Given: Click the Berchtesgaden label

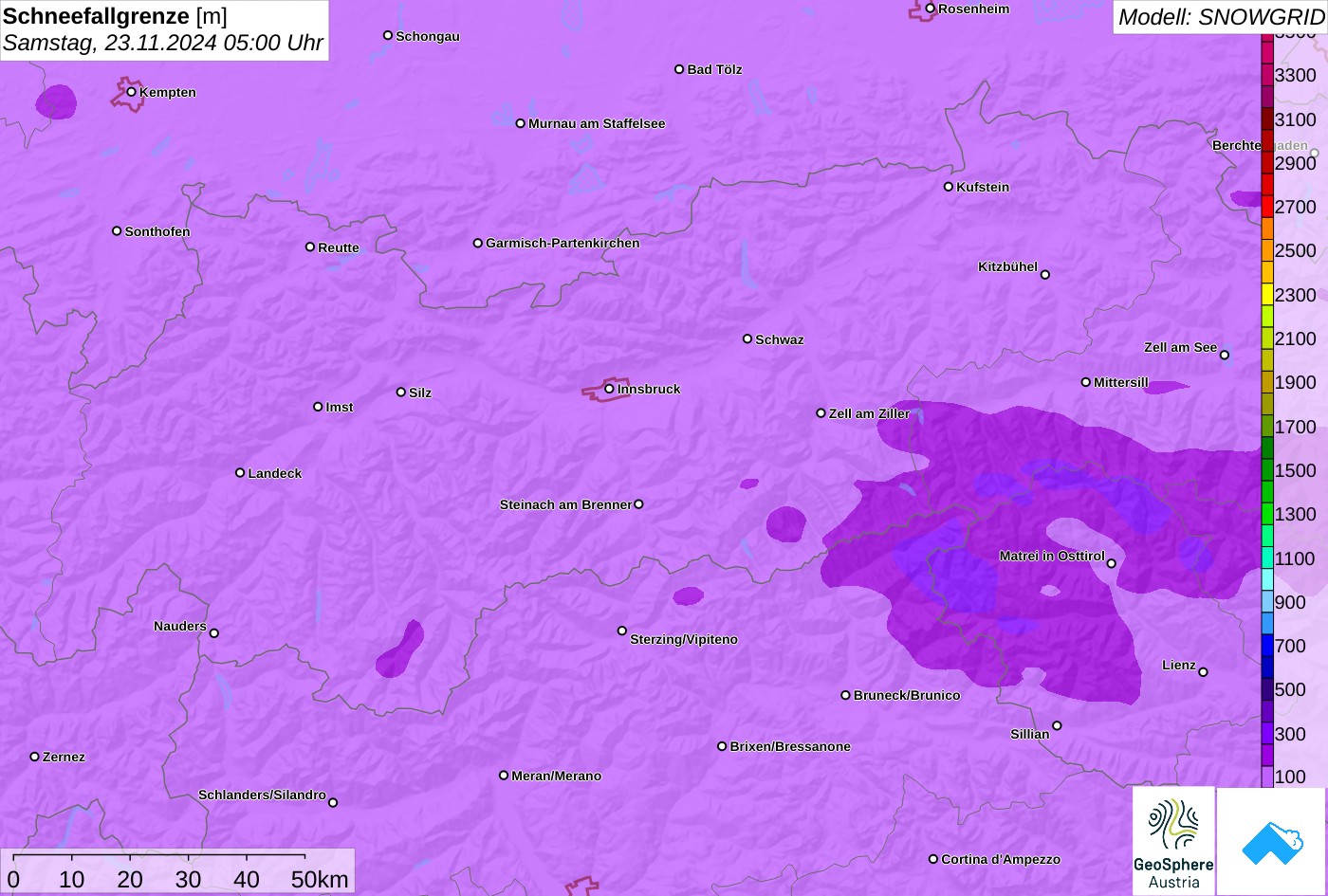Looking at the screenshot, I should point(1260,145).
